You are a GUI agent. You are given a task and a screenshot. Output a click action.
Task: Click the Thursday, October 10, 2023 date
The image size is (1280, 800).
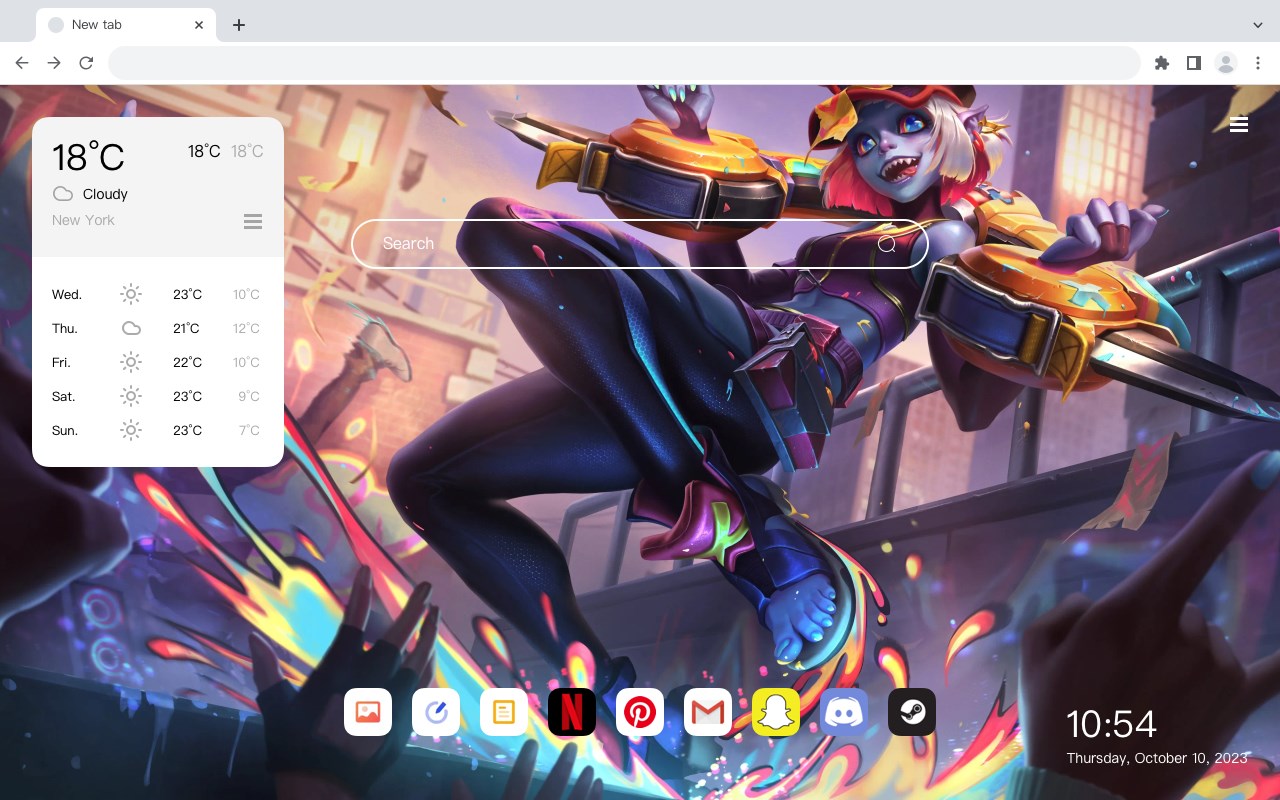[x=1157, y=758]
